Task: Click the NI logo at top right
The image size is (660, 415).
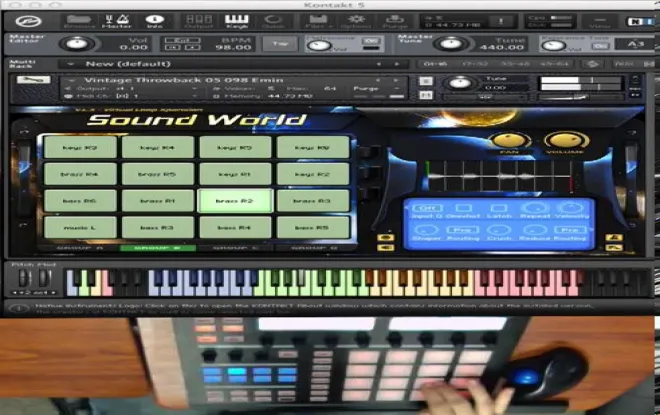Action: point(639,21)
